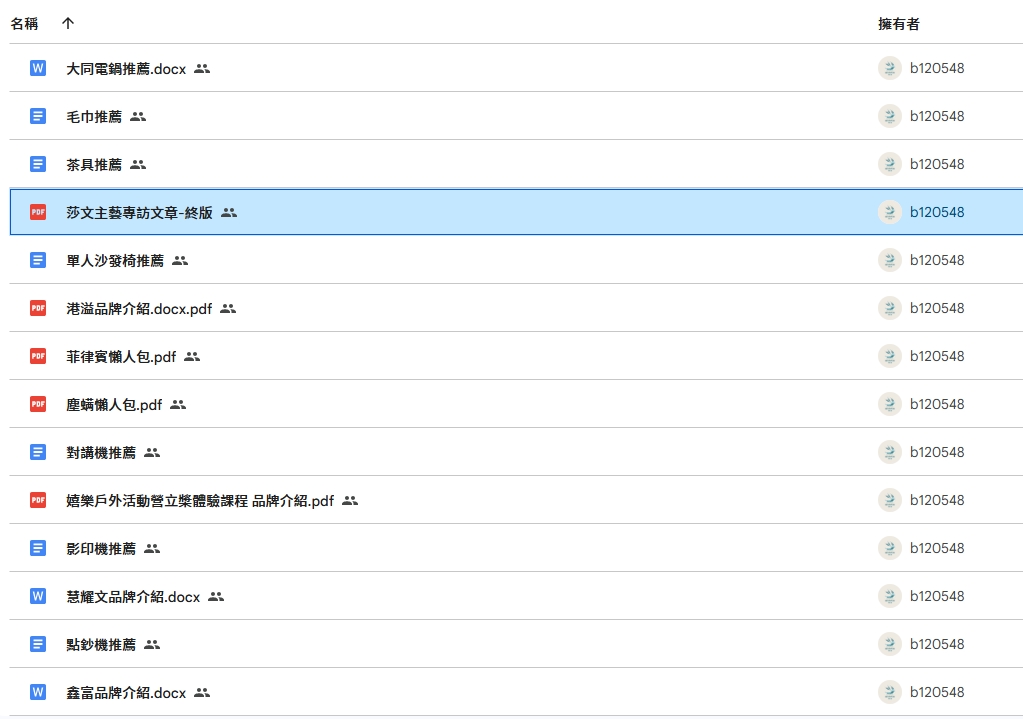Click the Docs icon for 對講機推薦

click(38, 452)
